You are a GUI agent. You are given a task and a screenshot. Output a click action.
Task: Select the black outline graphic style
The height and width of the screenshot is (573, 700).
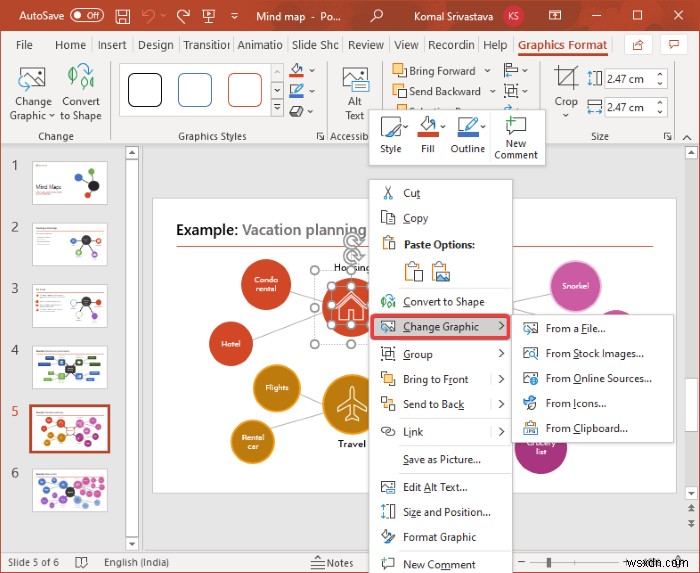(145, 90)
